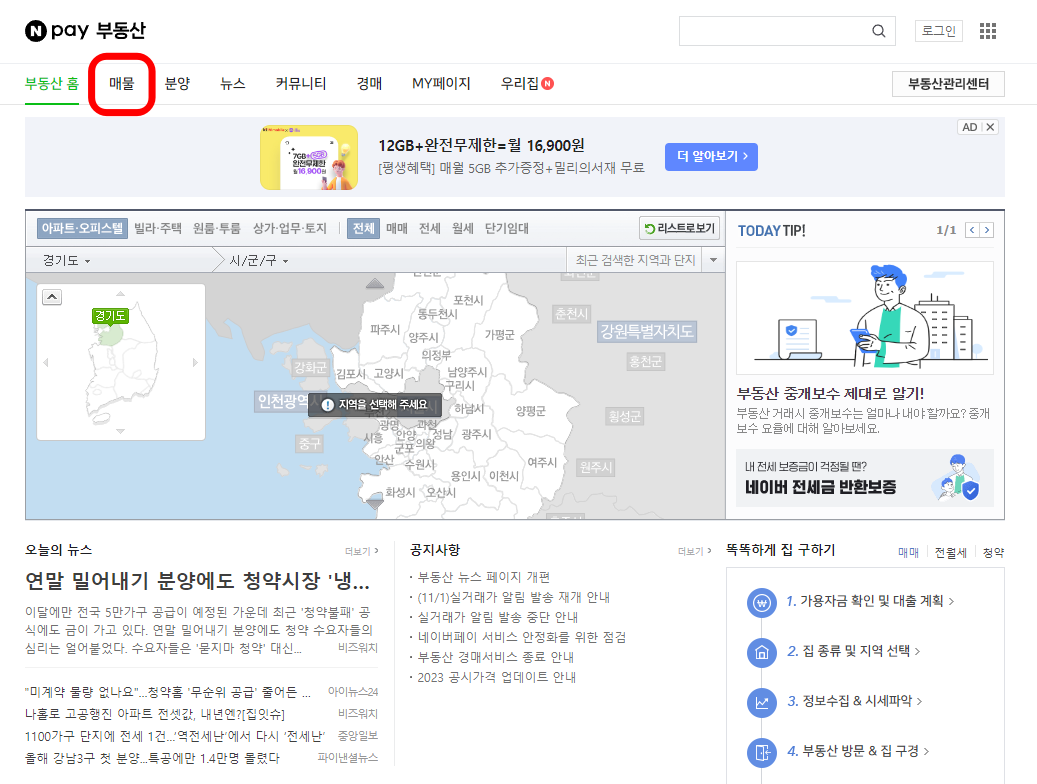
Task: Open news 나홀로 고공행진 아파트 전셋값
Action: [x=155, y=715]
